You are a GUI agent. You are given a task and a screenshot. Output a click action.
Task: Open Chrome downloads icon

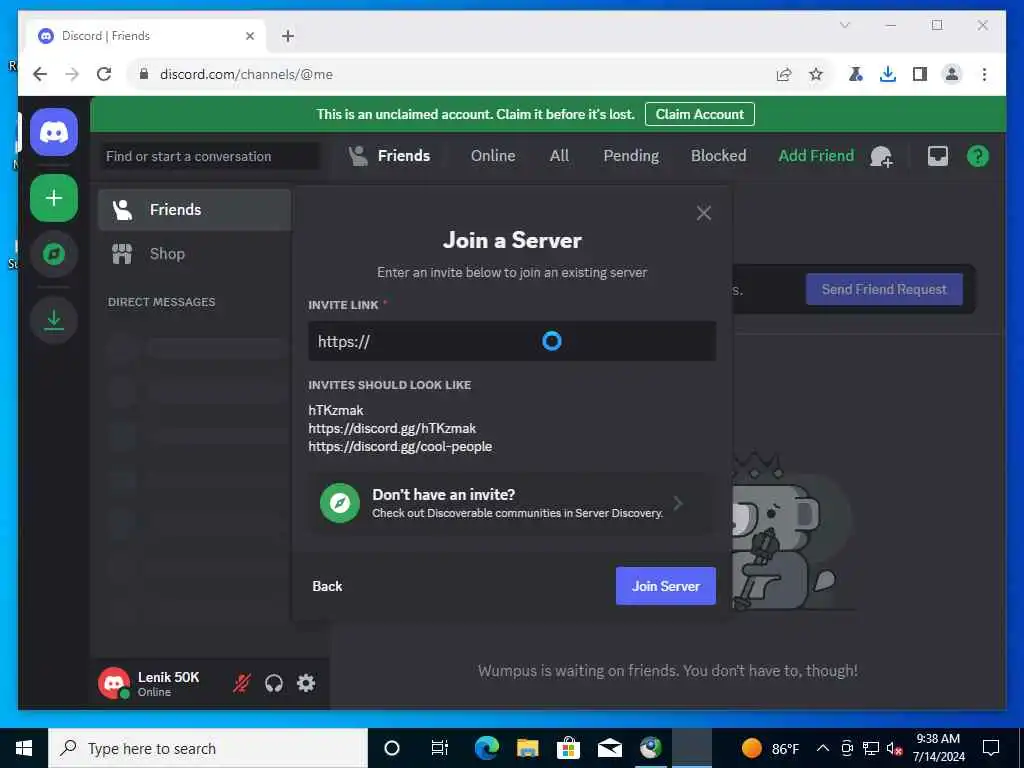click(x=888, y=74)
